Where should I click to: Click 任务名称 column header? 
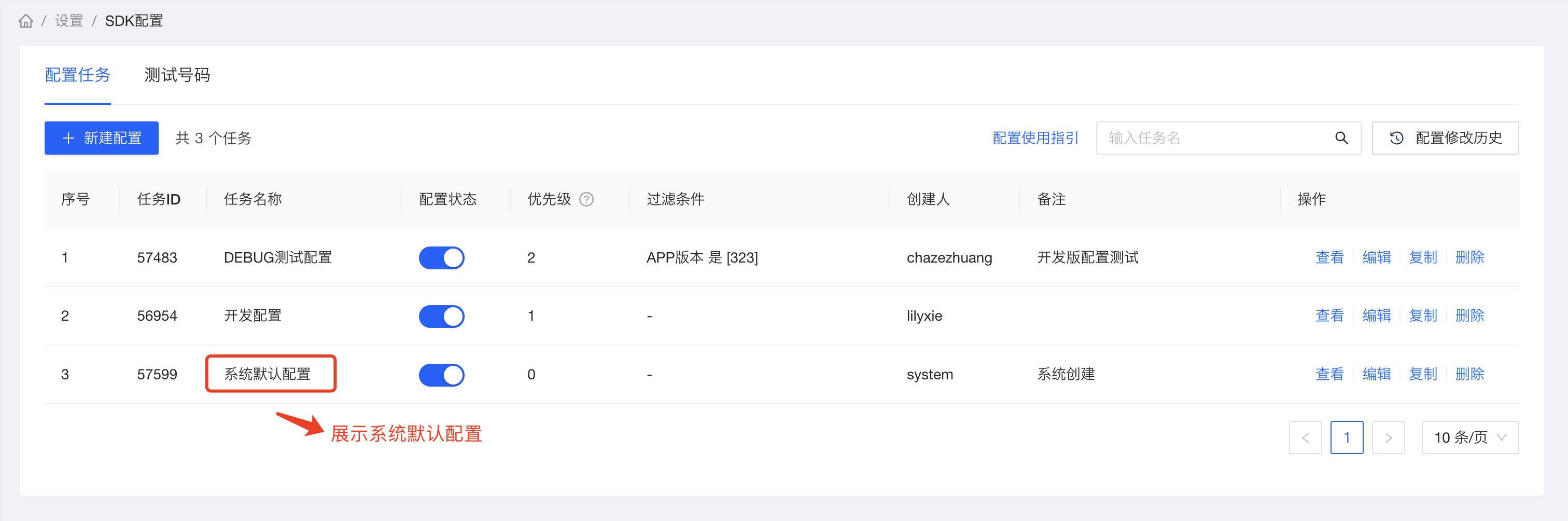[253, 199]
